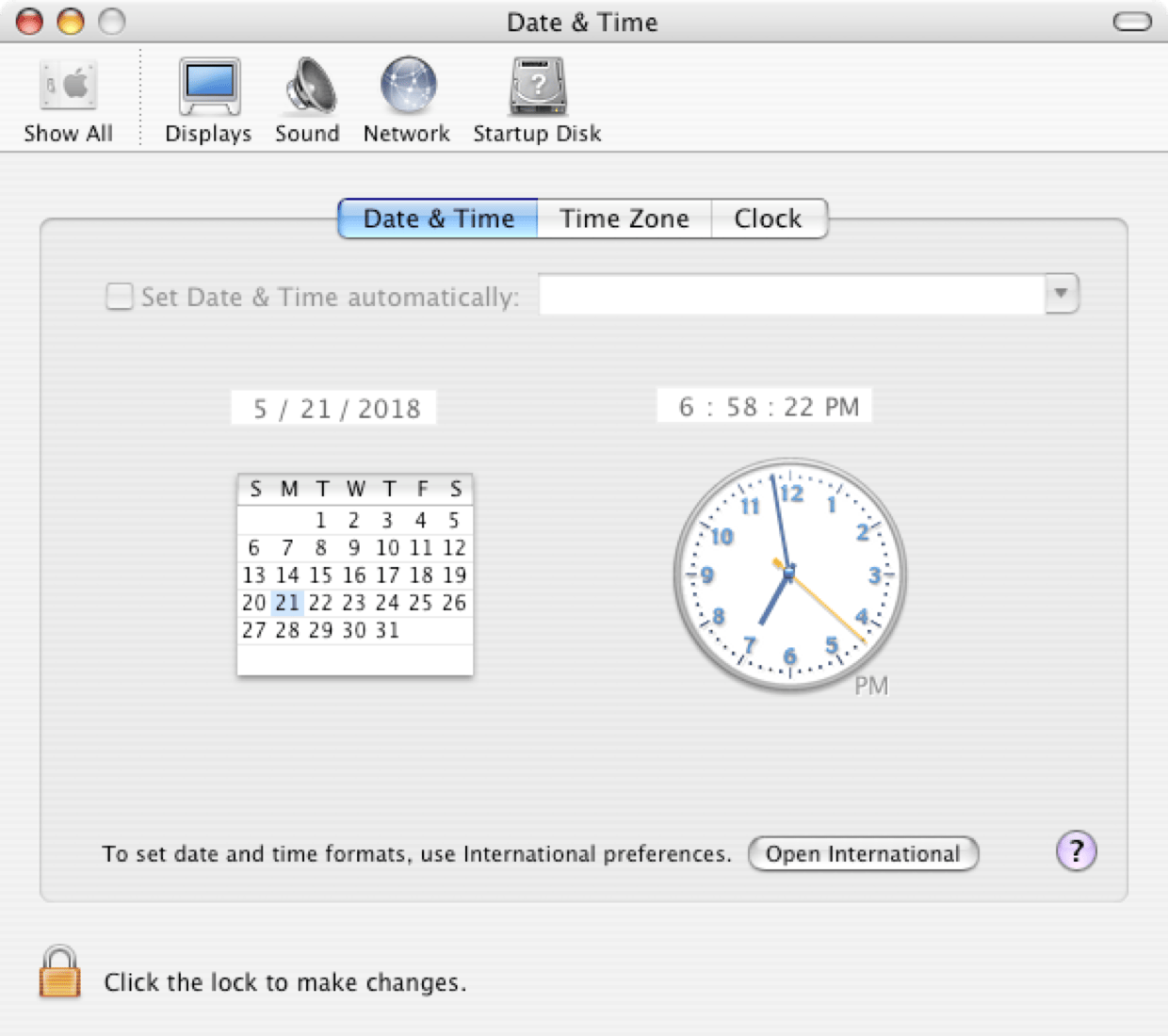1168x1036 pixels.
Task: Expand the time server dropdown arrow
Action: tap(1062, 294)
